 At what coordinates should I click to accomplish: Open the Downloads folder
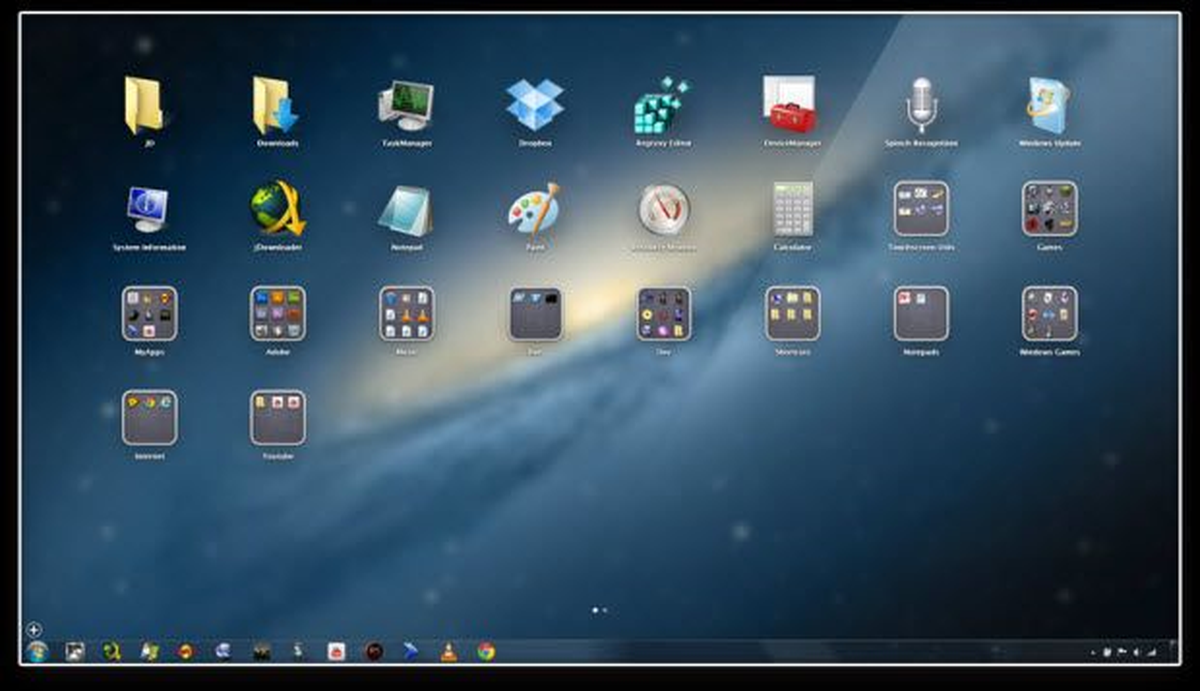click(272, 105)
